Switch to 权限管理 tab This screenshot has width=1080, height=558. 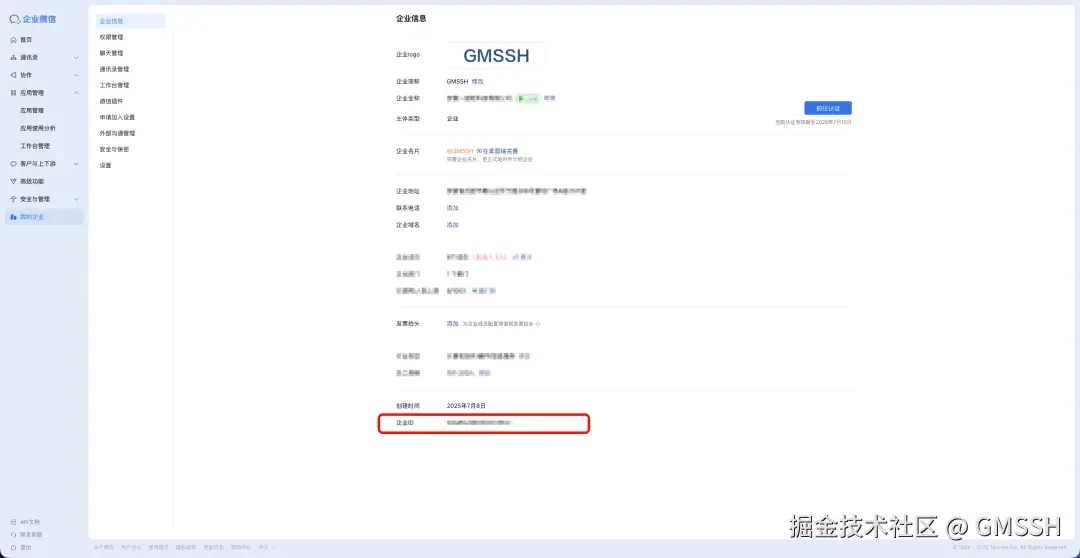tap(112, 37)
